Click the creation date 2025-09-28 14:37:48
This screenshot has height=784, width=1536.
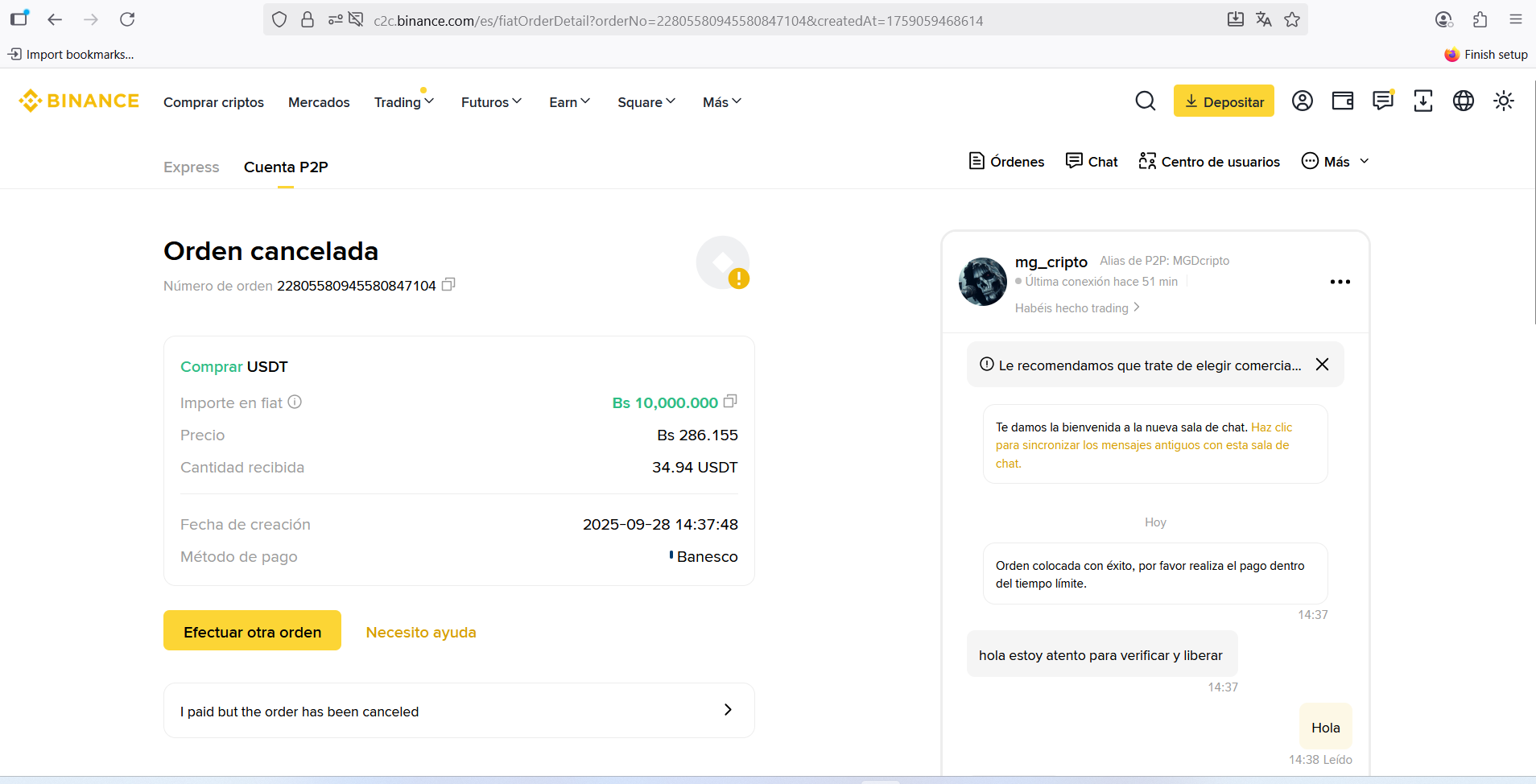point(660,525)
